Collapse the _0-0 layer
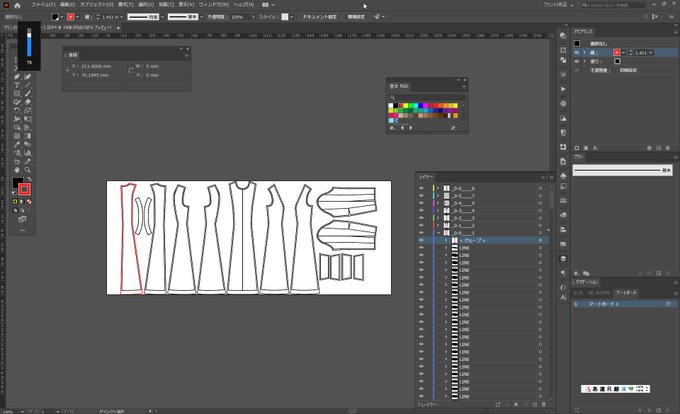This screenshot has height=414, width=680. [x=438, y=233]
